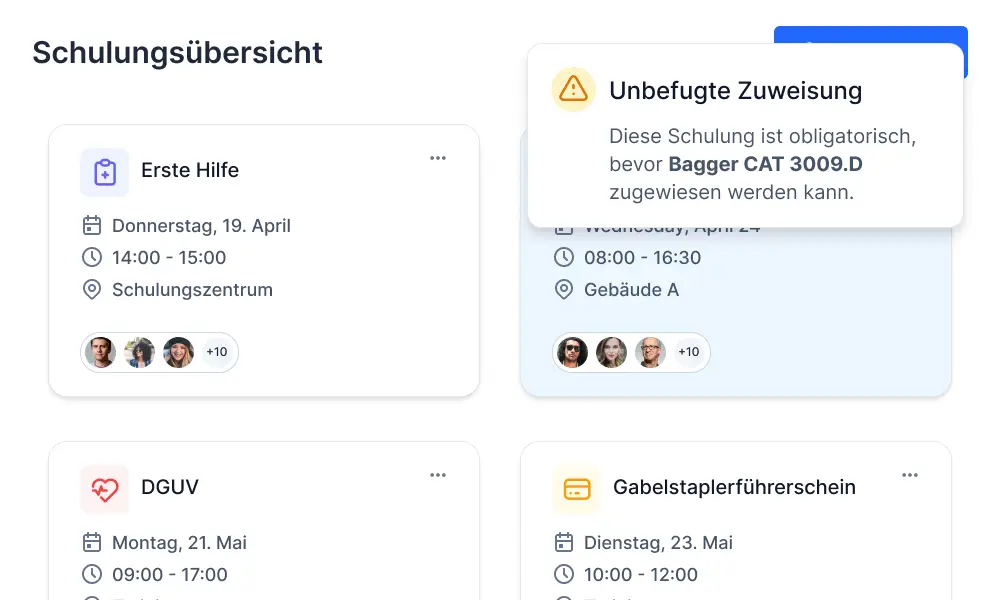The width and height of the screenshot is (1000, 600).
Task: Open the DGUV card three-dot menu
Action: click(x=438, y=475)
